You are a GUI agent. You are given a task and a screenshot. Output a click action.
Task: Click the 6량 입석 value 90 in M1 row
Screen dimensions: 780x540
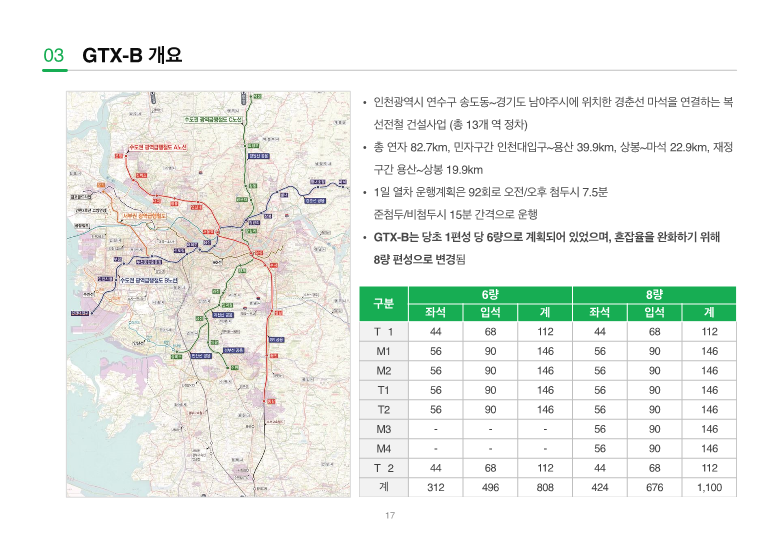(x=490, y=351)
